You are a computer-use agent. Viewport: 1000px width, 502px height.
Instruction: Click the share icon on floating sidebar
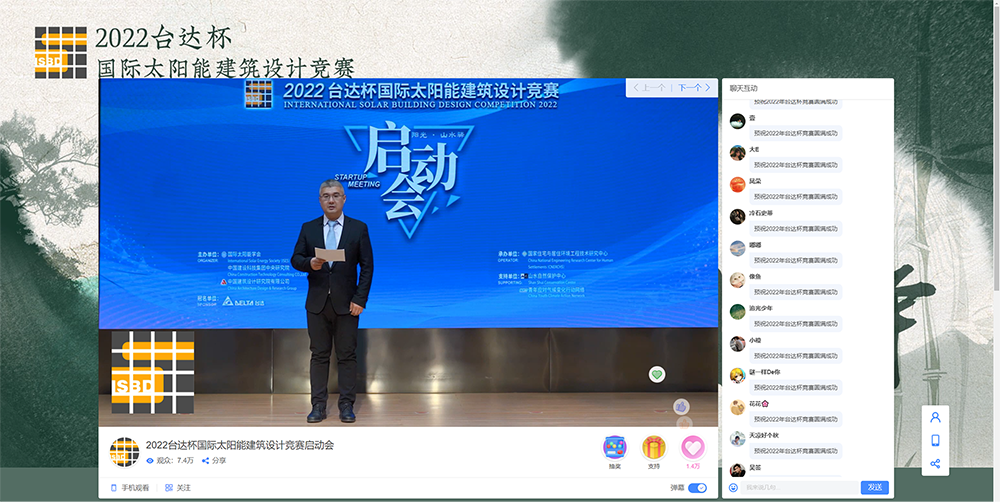pos(935,464)
